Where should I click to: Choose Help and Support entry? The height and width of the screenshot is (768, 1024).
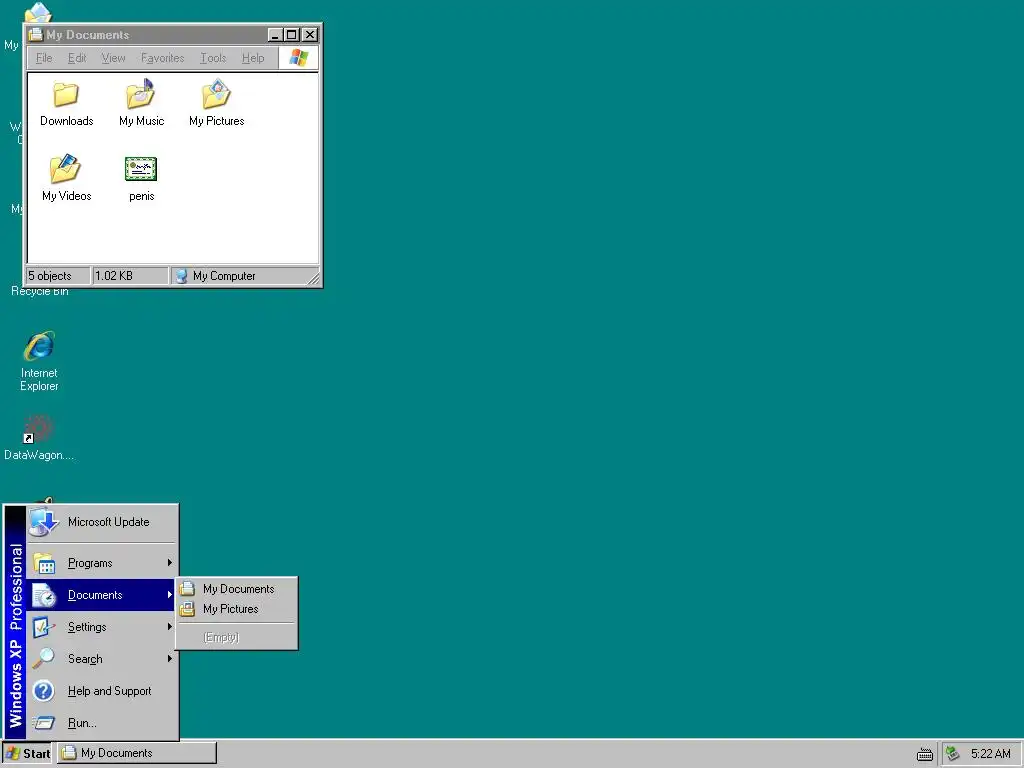tap(101, 691)
